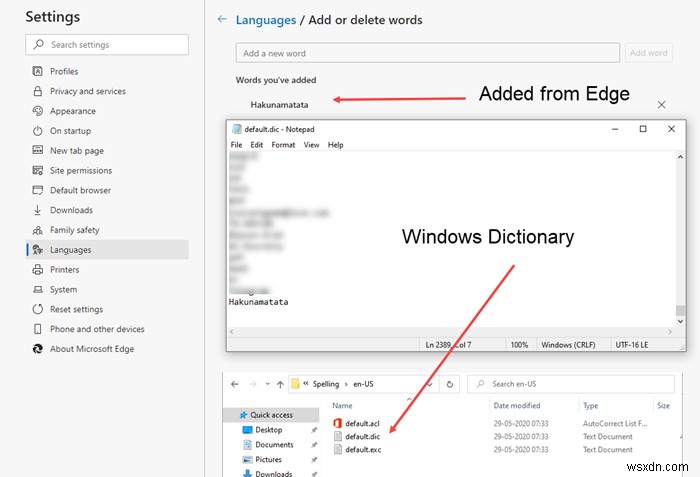Refresh the Explorer folder view
The height and width of the screenshot is (477, 700).
click(x=450, y=384)
